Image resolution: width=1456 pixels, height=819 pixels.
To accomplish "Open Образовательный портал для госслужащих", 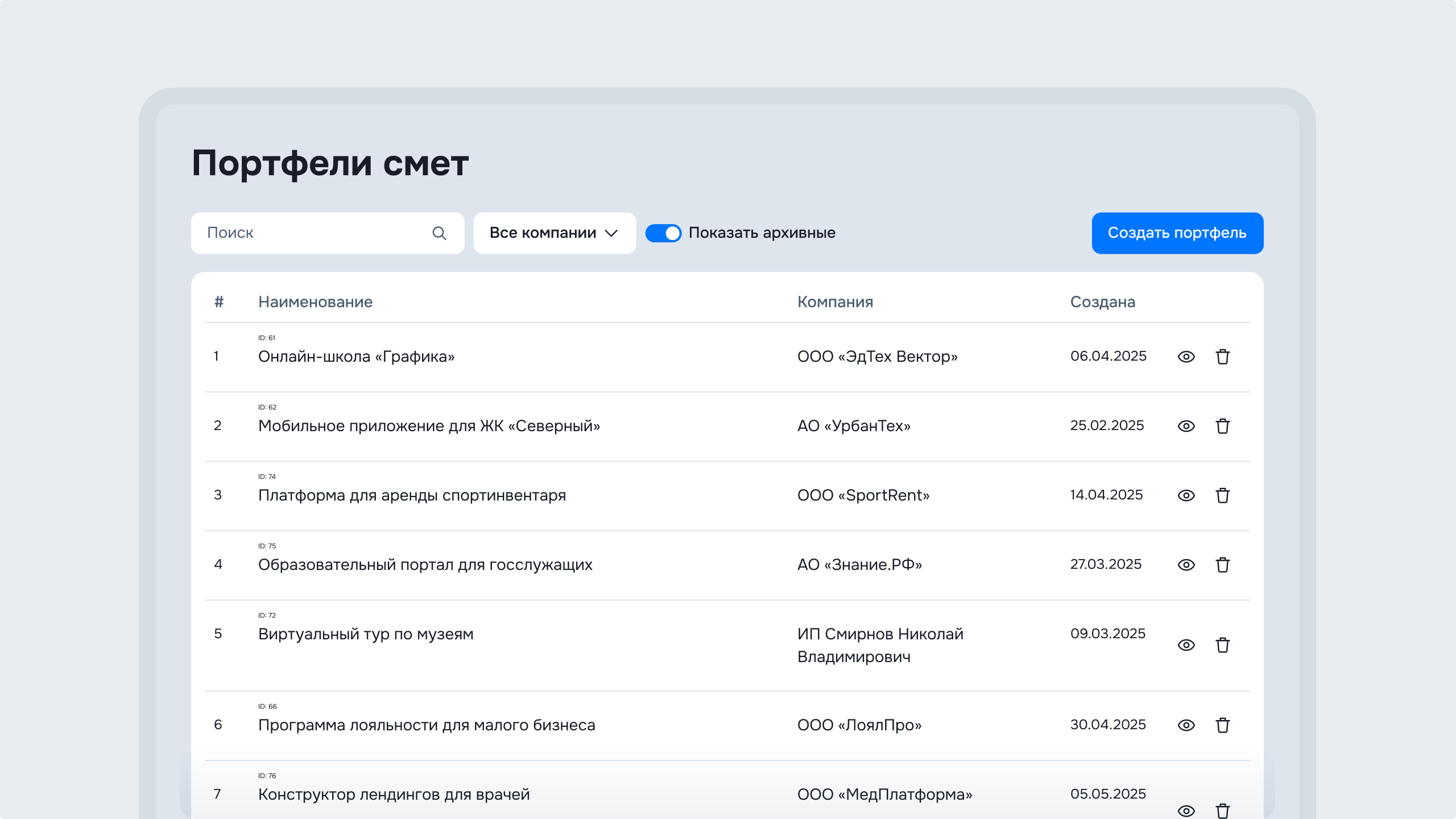I will pyautogui.click(x=425, y=565).
